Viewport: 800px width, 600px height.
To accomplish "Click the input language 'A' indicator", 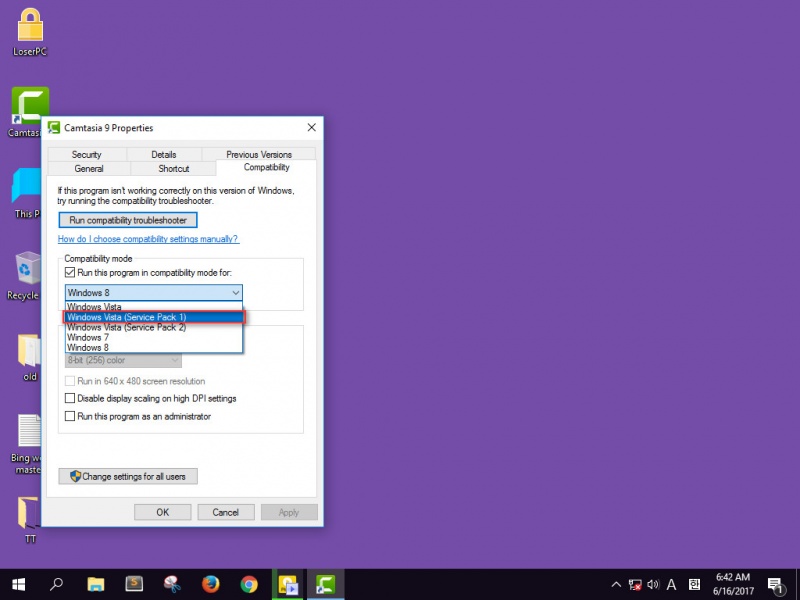I will coord(671,585).
